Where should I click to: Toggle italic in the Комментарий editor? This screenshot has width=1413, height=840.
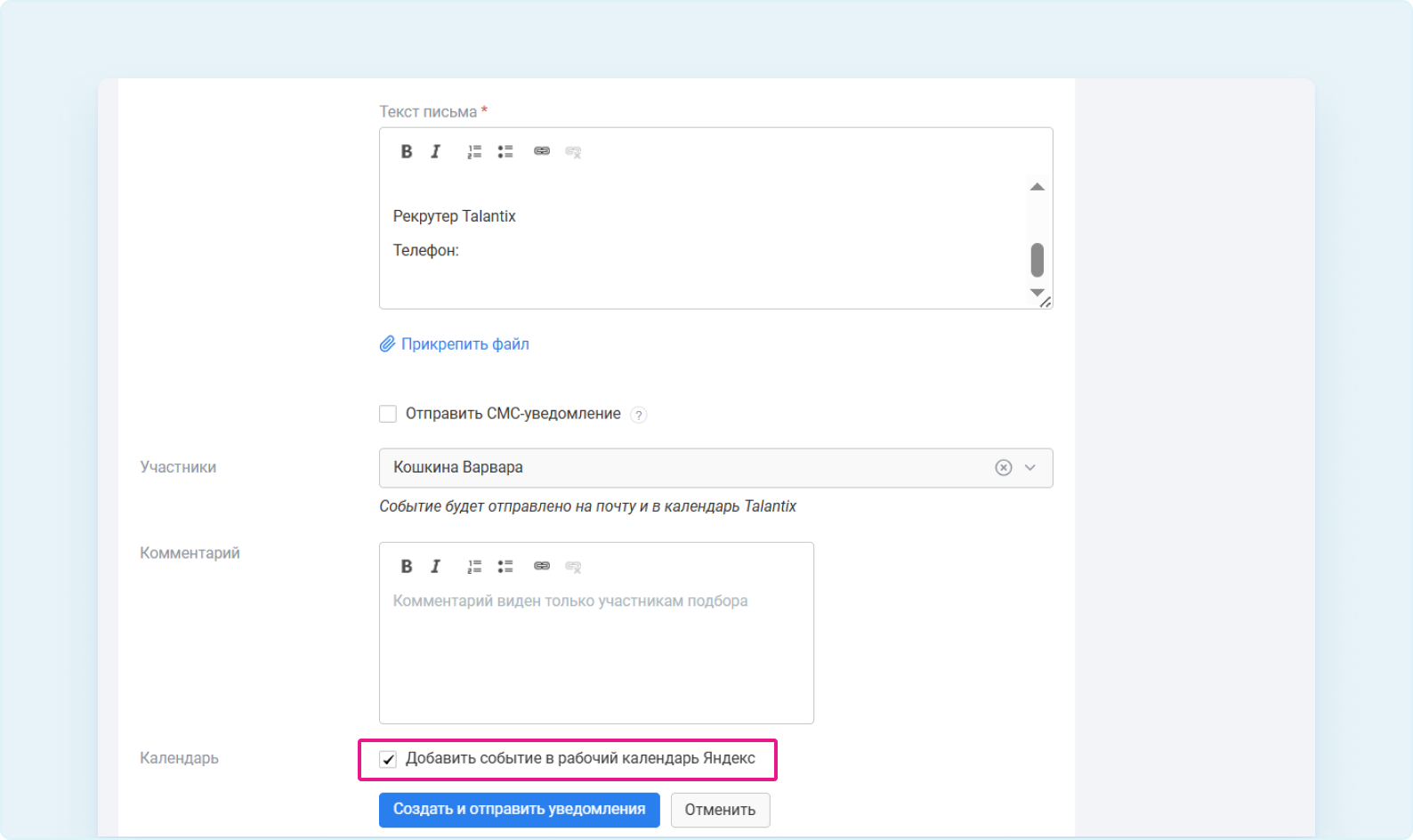coord(436,566)
